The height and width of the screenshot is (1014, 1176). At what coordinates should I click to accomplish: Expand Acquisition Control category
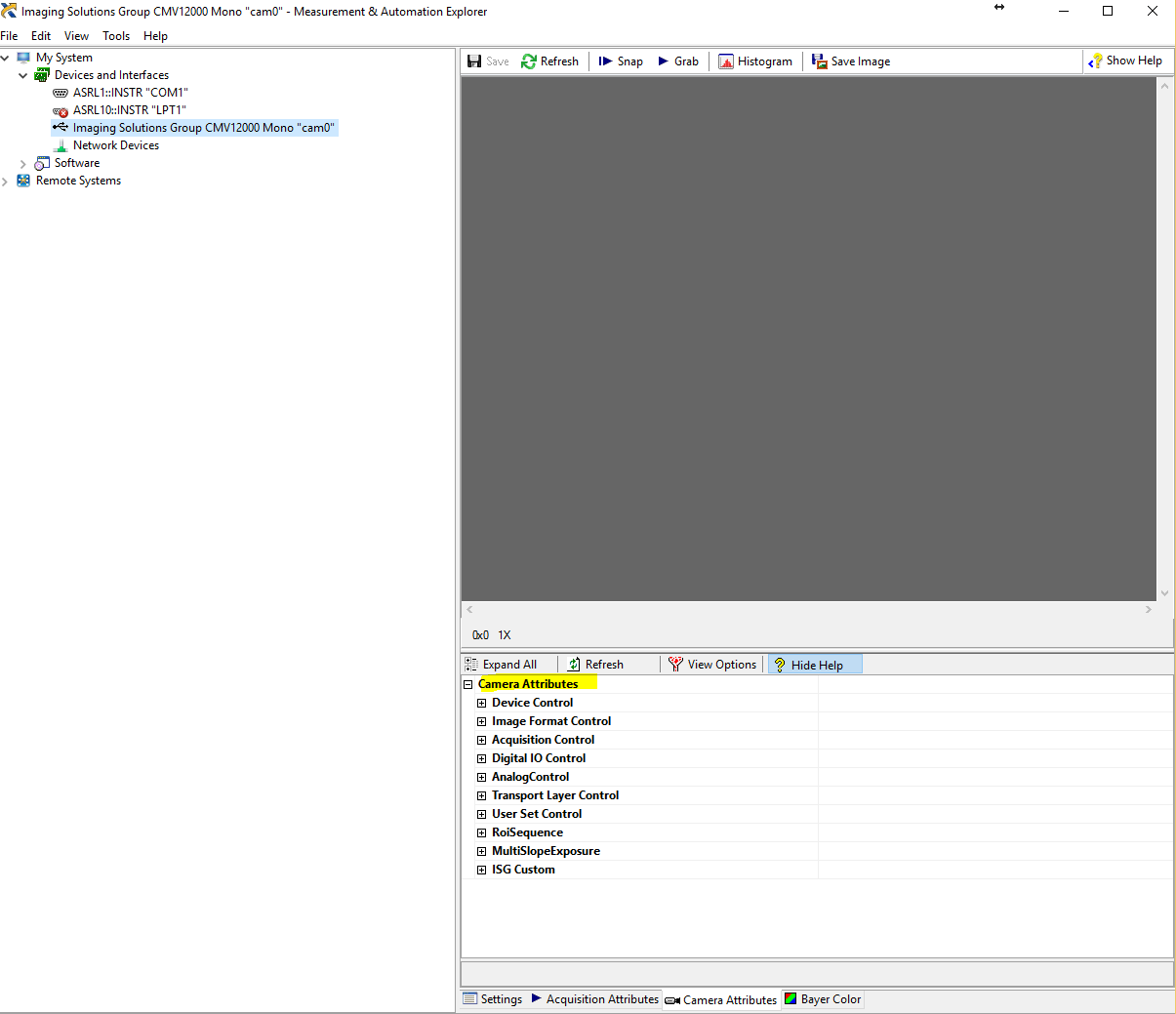[x=481, y=740]
